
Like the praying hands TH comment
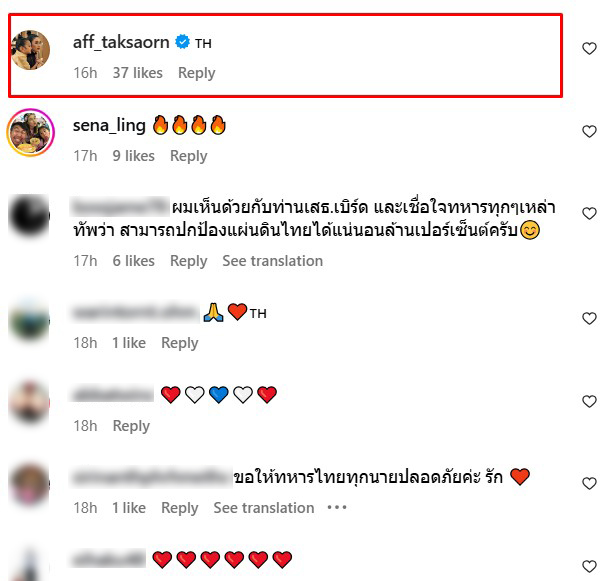589,319
